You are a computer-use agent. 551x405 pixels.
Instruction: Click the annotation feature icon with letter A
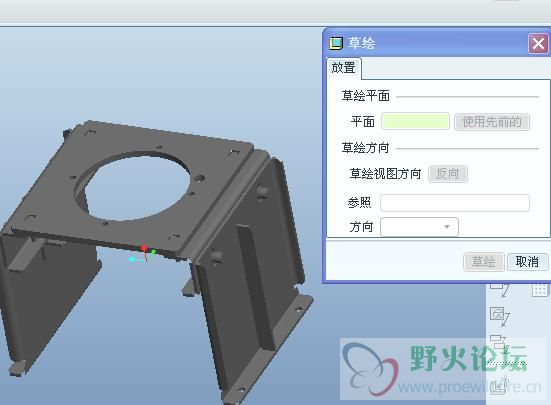499,315
